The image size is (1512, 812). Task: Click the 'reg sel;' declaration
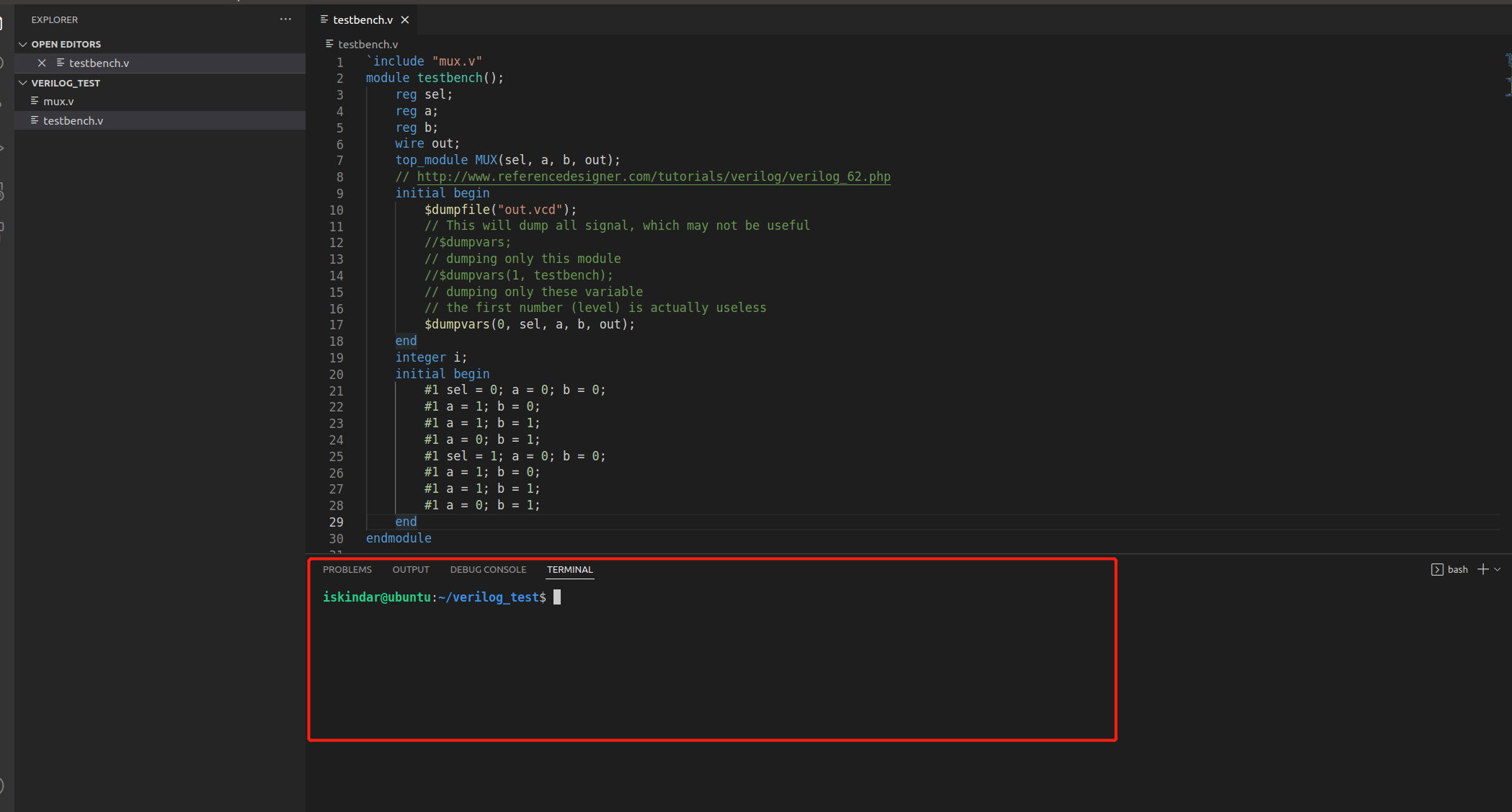click(x=424, y=94)
